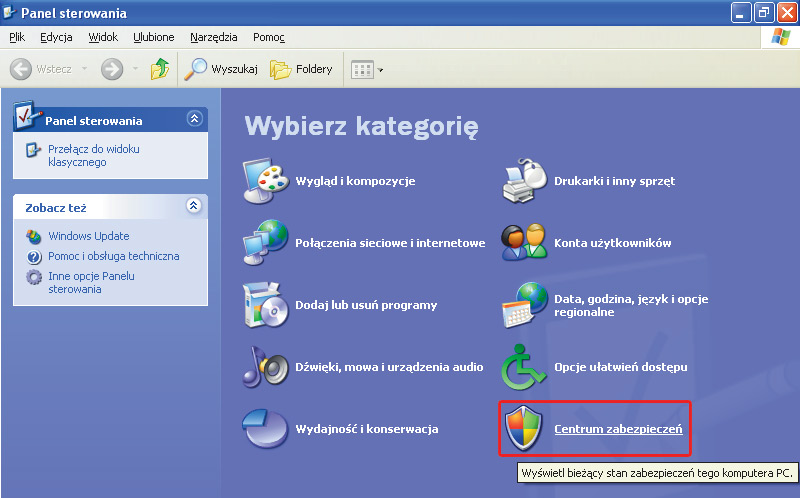Open the Narzędzia menu
The image size is (800, 498).
point(213,37)
